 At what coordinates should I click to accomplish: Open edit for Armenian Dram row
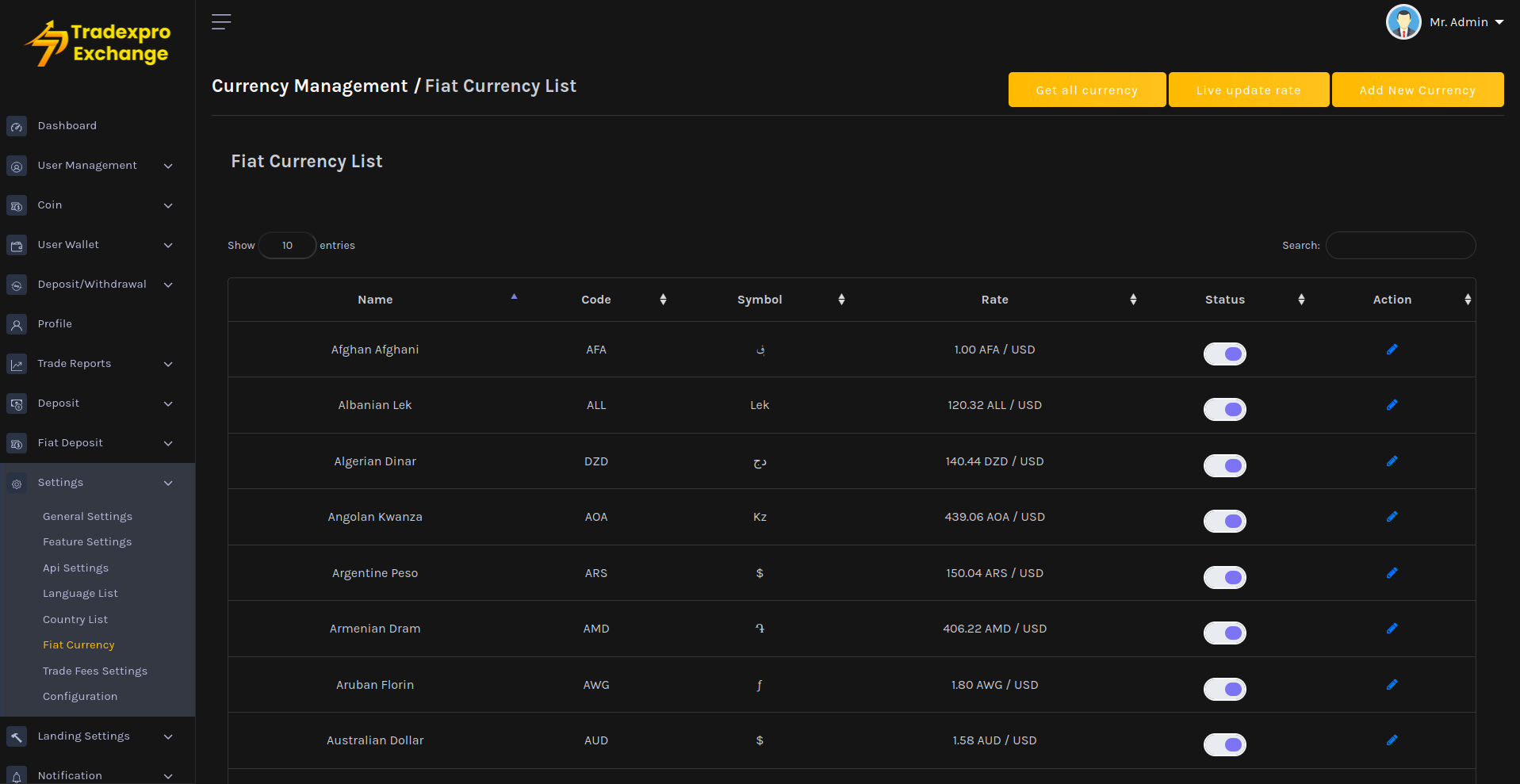1392,629
